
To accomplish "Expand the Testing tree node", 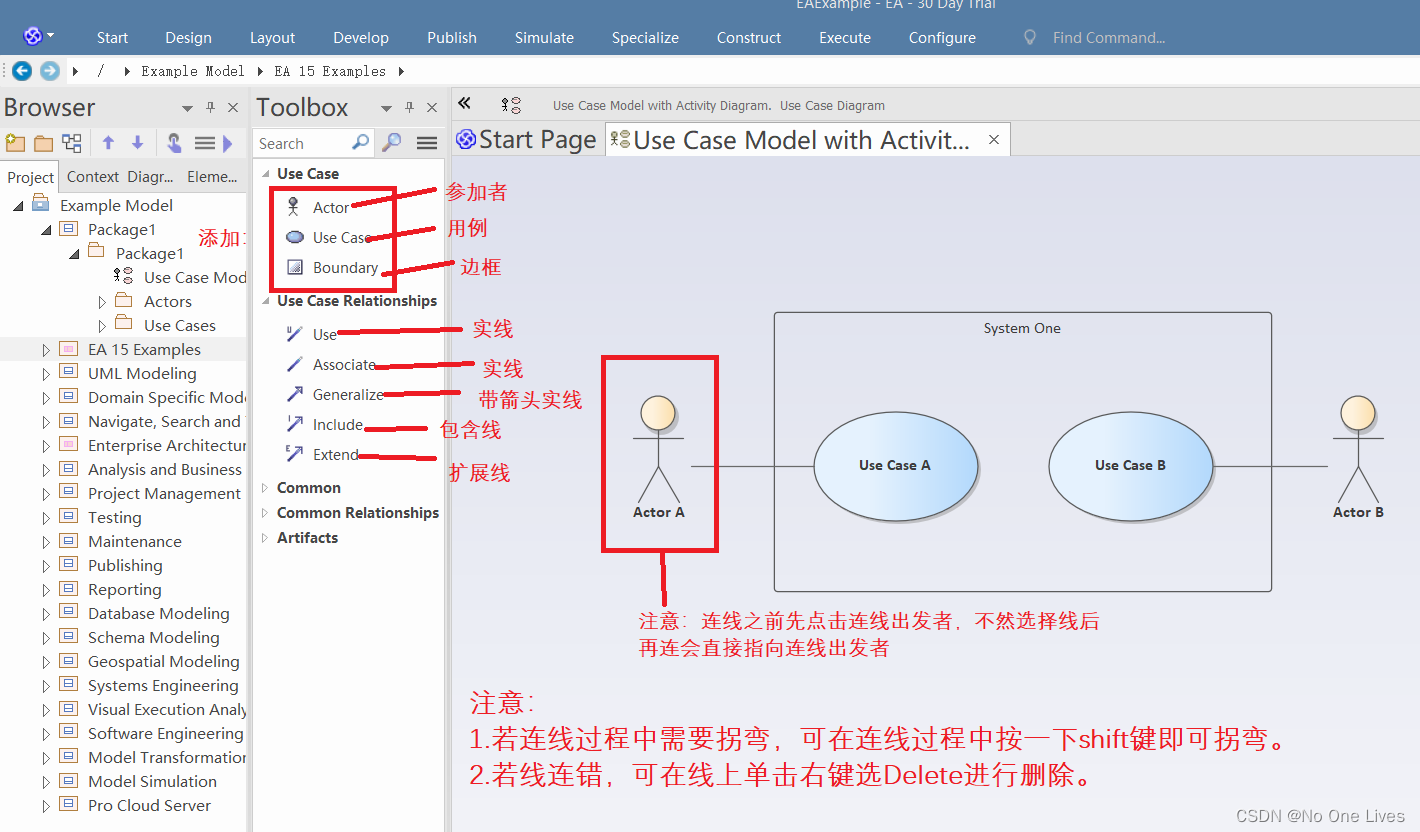I will tap(46, 517).
